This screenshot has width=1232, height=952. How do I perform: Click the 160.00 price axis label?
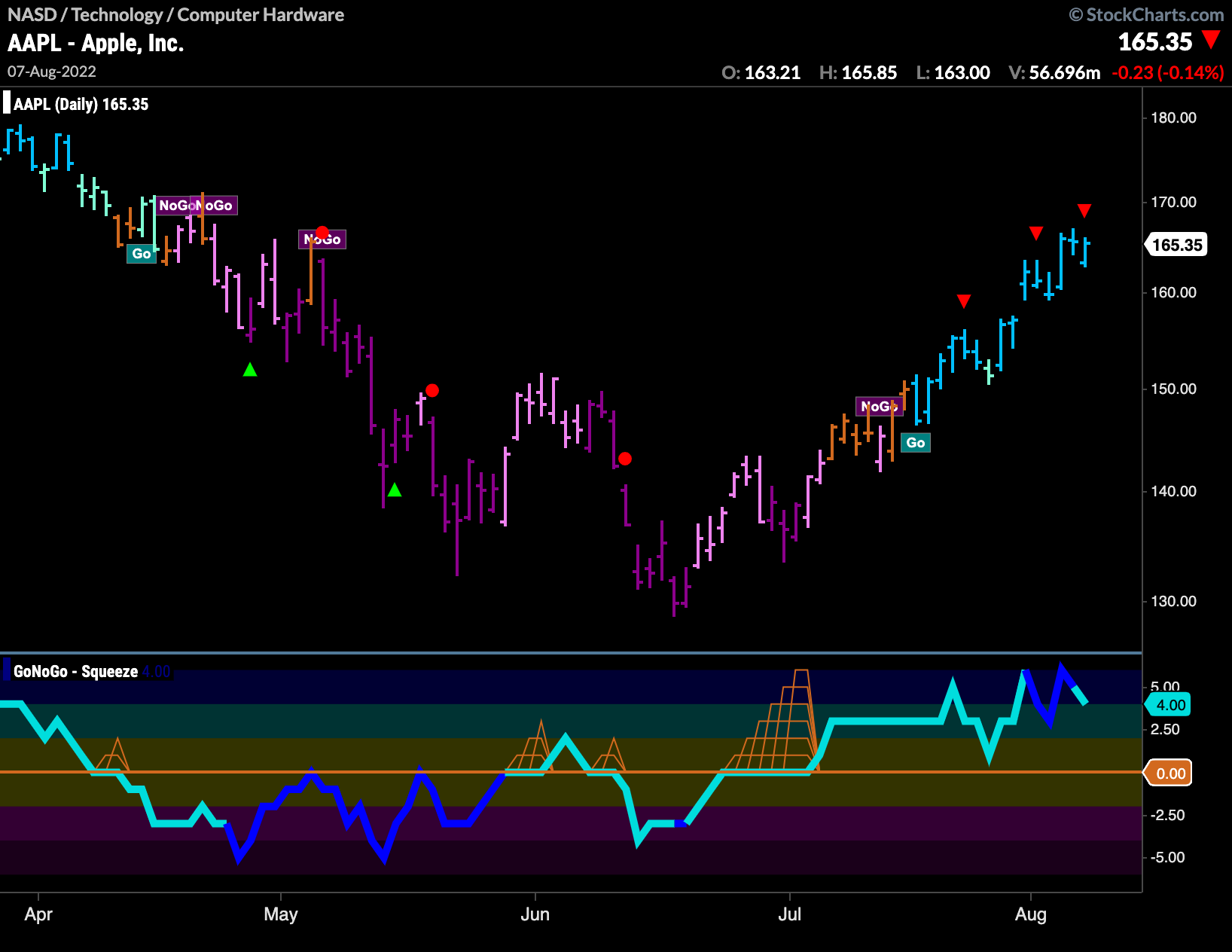tap(1173, 292)
